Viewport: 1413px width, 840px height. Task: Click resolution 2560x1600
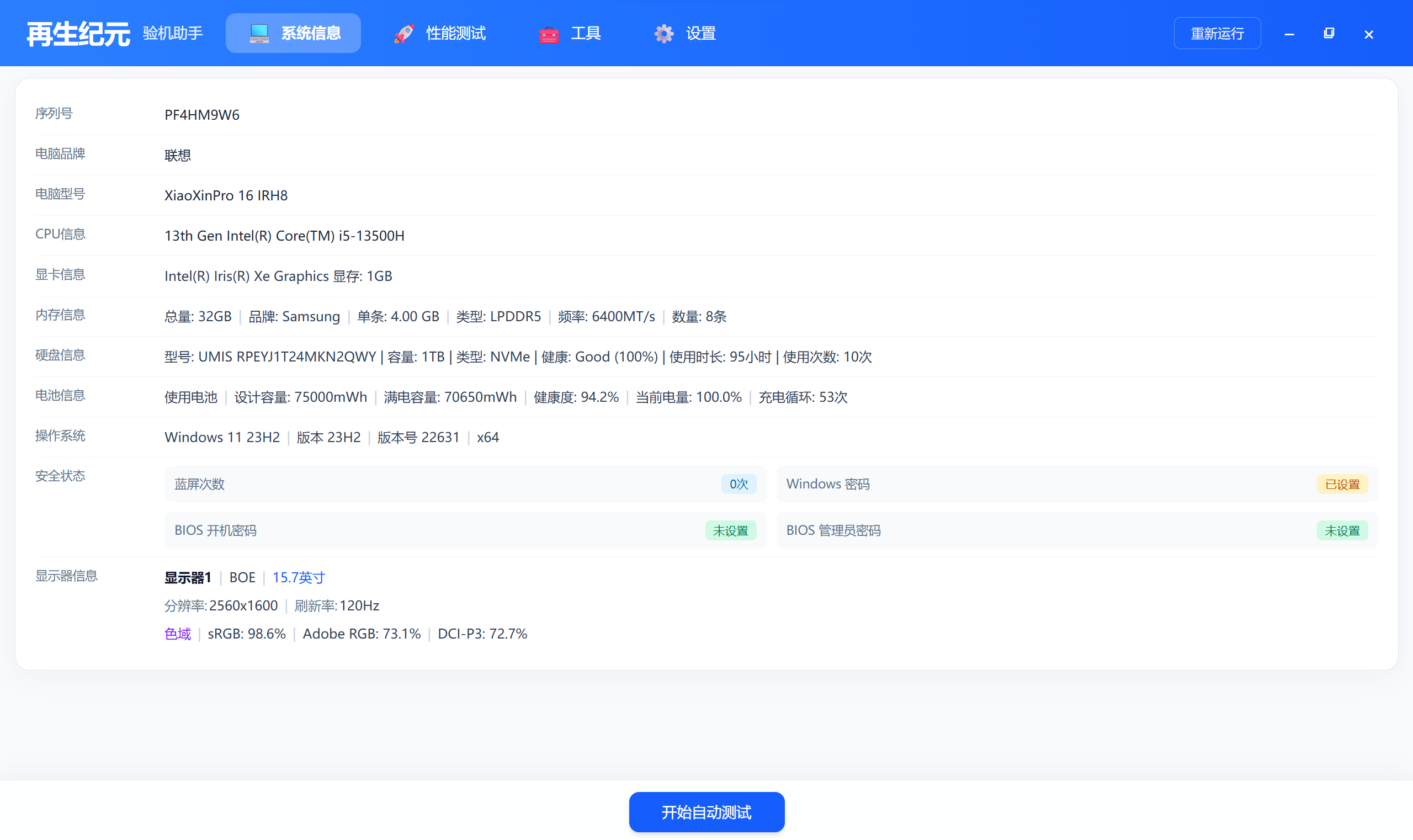coord(243,605)
